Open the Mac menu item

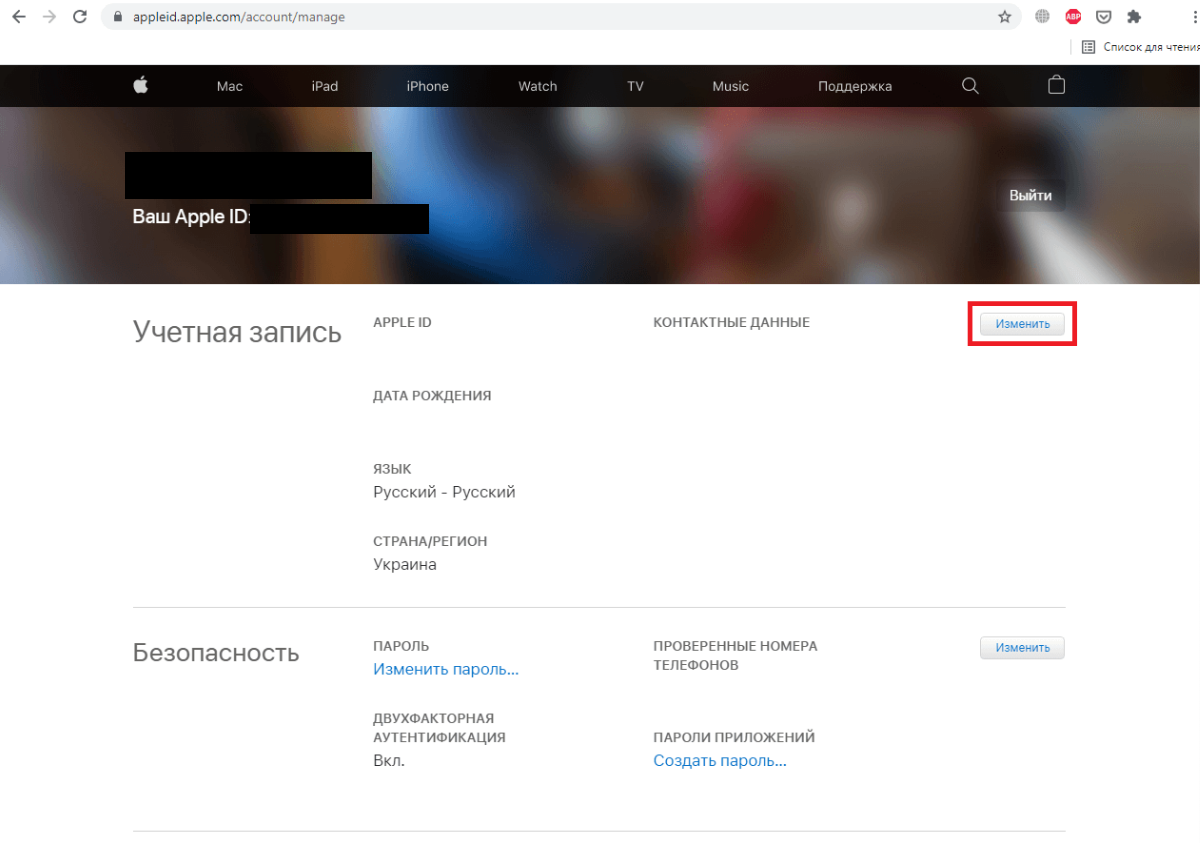[x=230, y=86]
